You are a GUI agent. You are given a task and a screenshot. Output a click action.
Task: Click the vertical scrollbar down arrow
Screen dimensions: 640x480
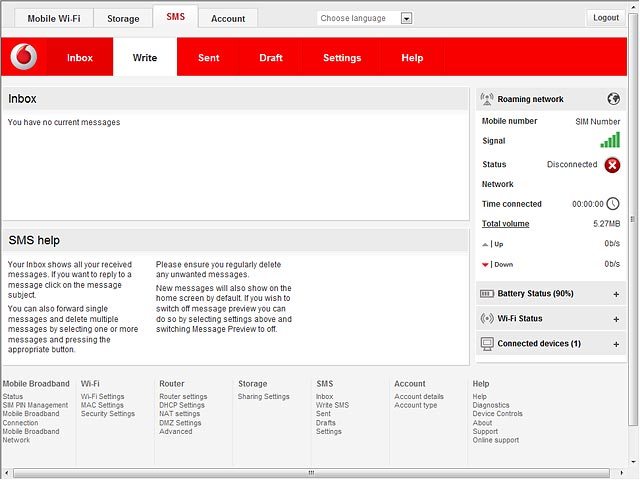[x=633, y=462]
